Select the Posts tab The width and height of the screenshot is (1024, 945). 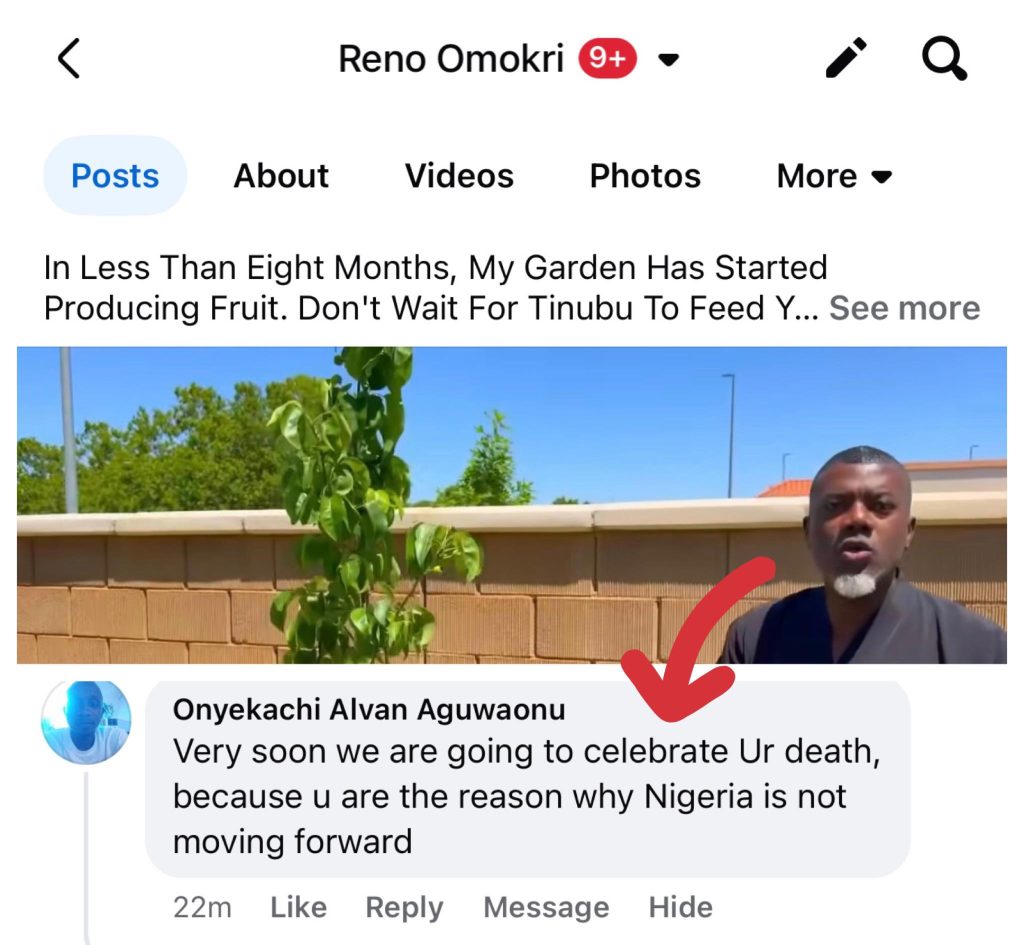(115, 176)
